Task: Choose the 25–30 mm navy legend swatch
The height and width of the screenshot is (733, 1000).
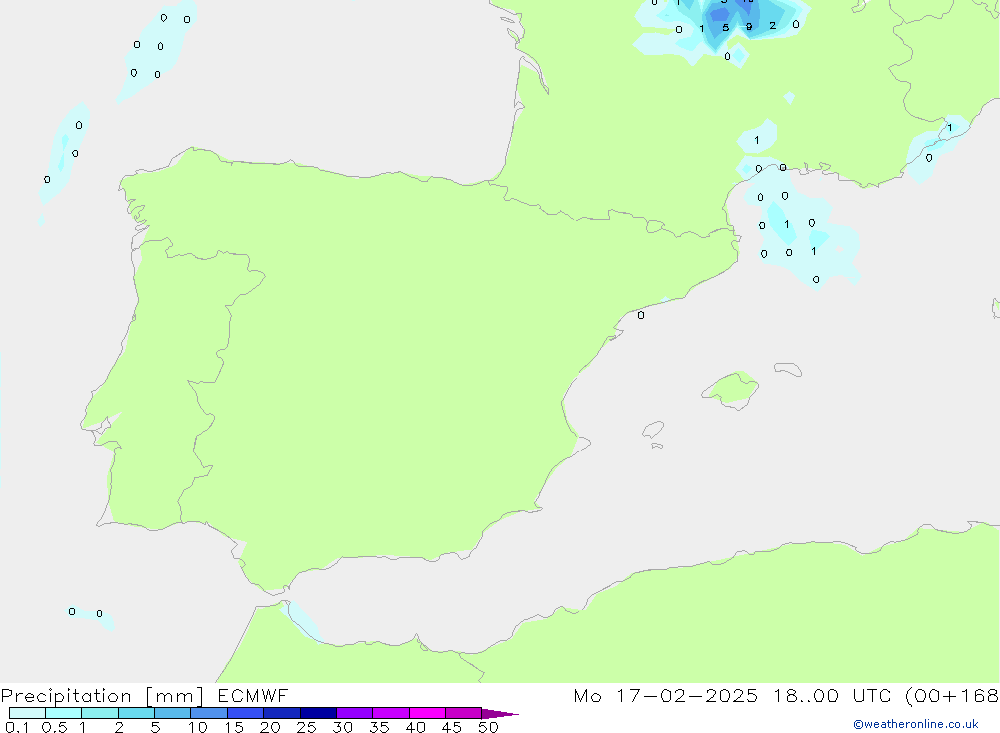Action: pyautogui.click(x=318, y=713)
